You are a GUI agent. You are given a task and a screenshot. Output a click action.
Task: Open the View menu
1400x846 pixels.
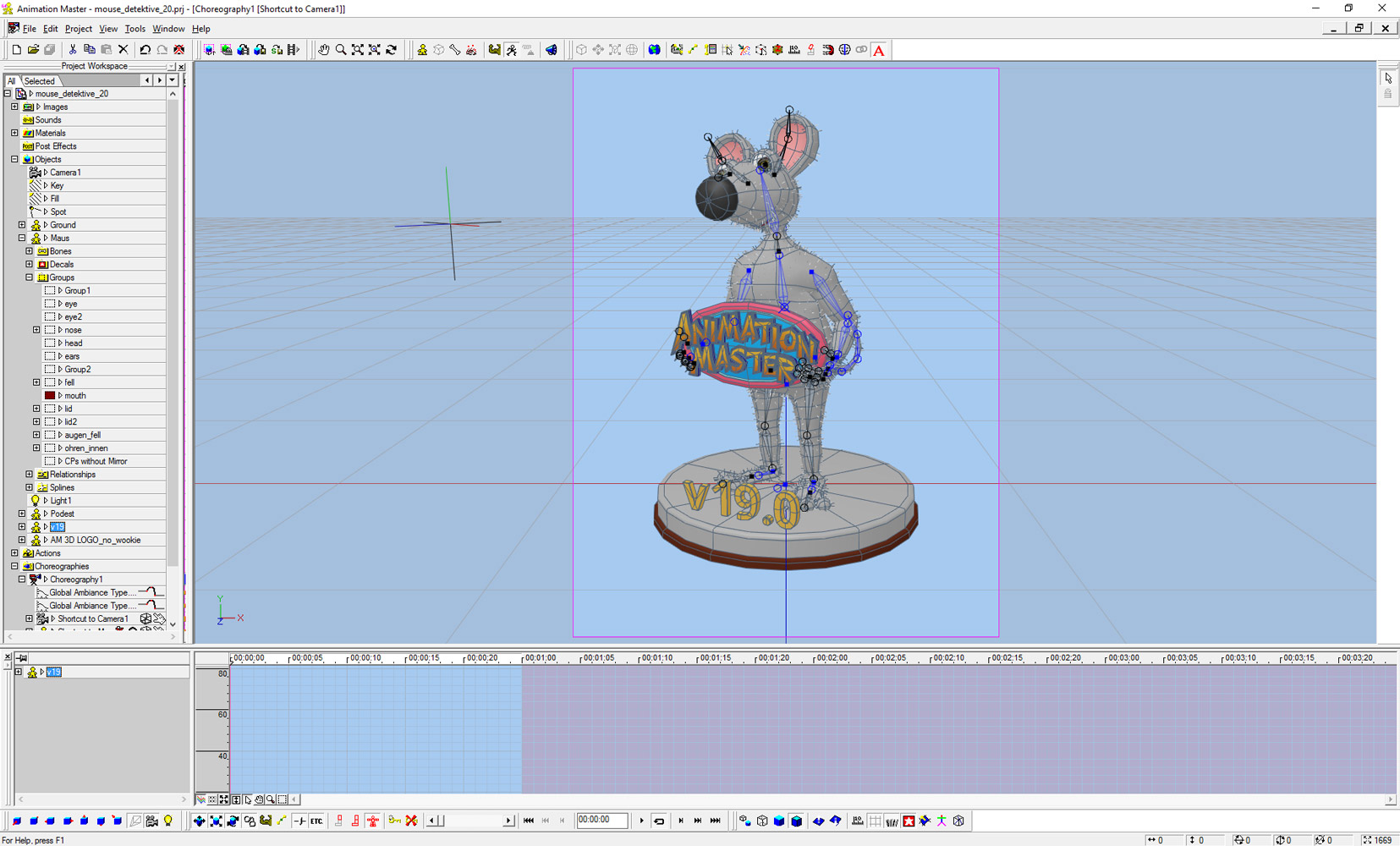coord(108,29)
